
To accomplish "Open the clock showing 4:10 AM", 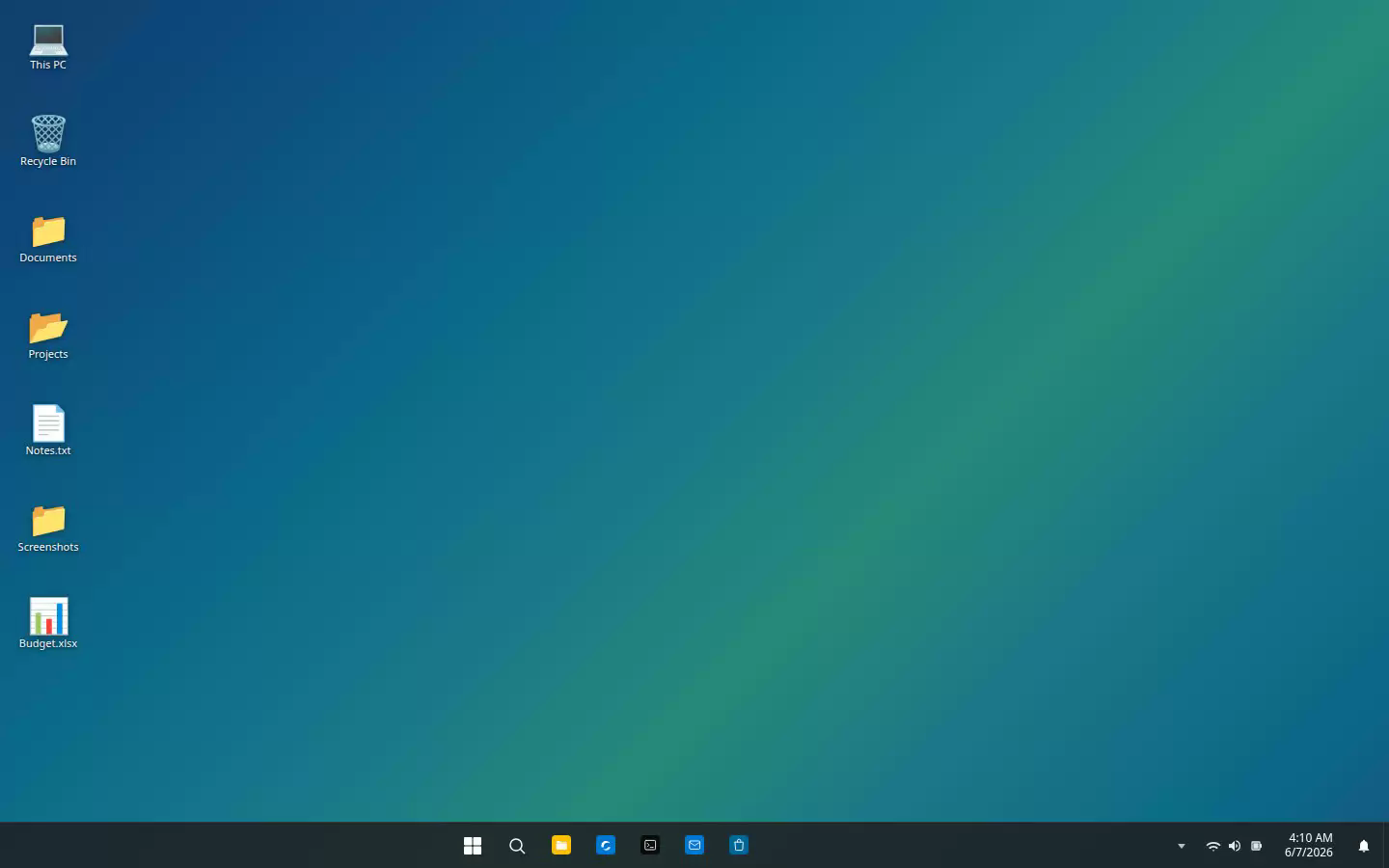I will [x=1309, y=845].
